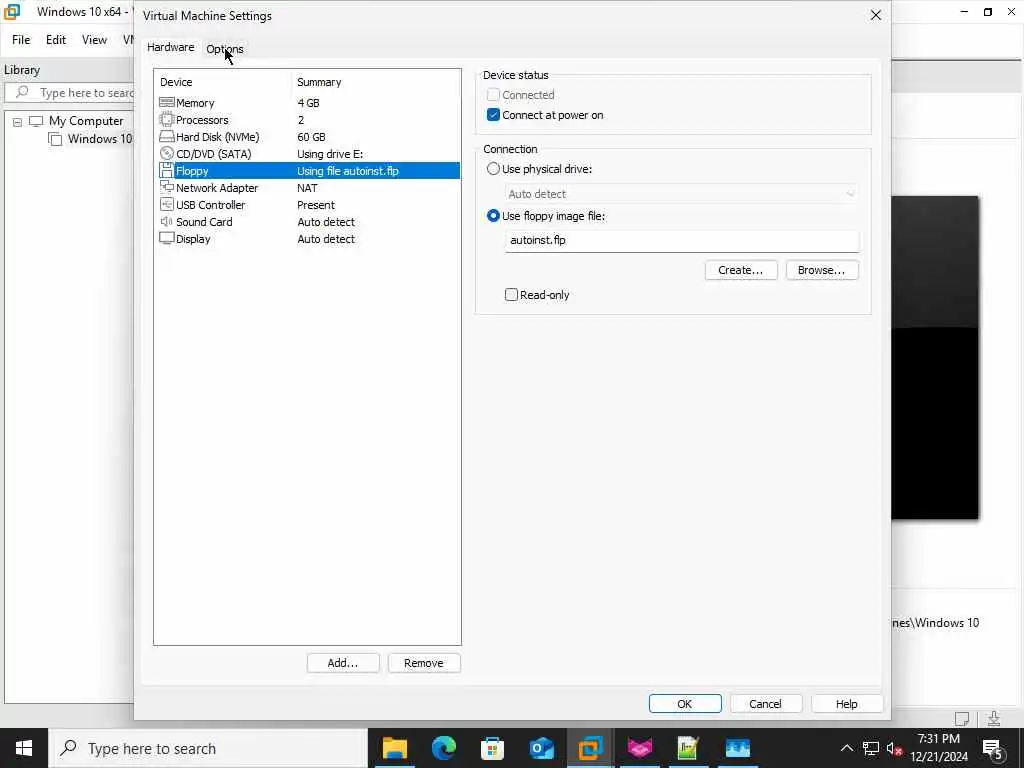
Task: Open the File menu in VMware
Action: coord(21,40)
